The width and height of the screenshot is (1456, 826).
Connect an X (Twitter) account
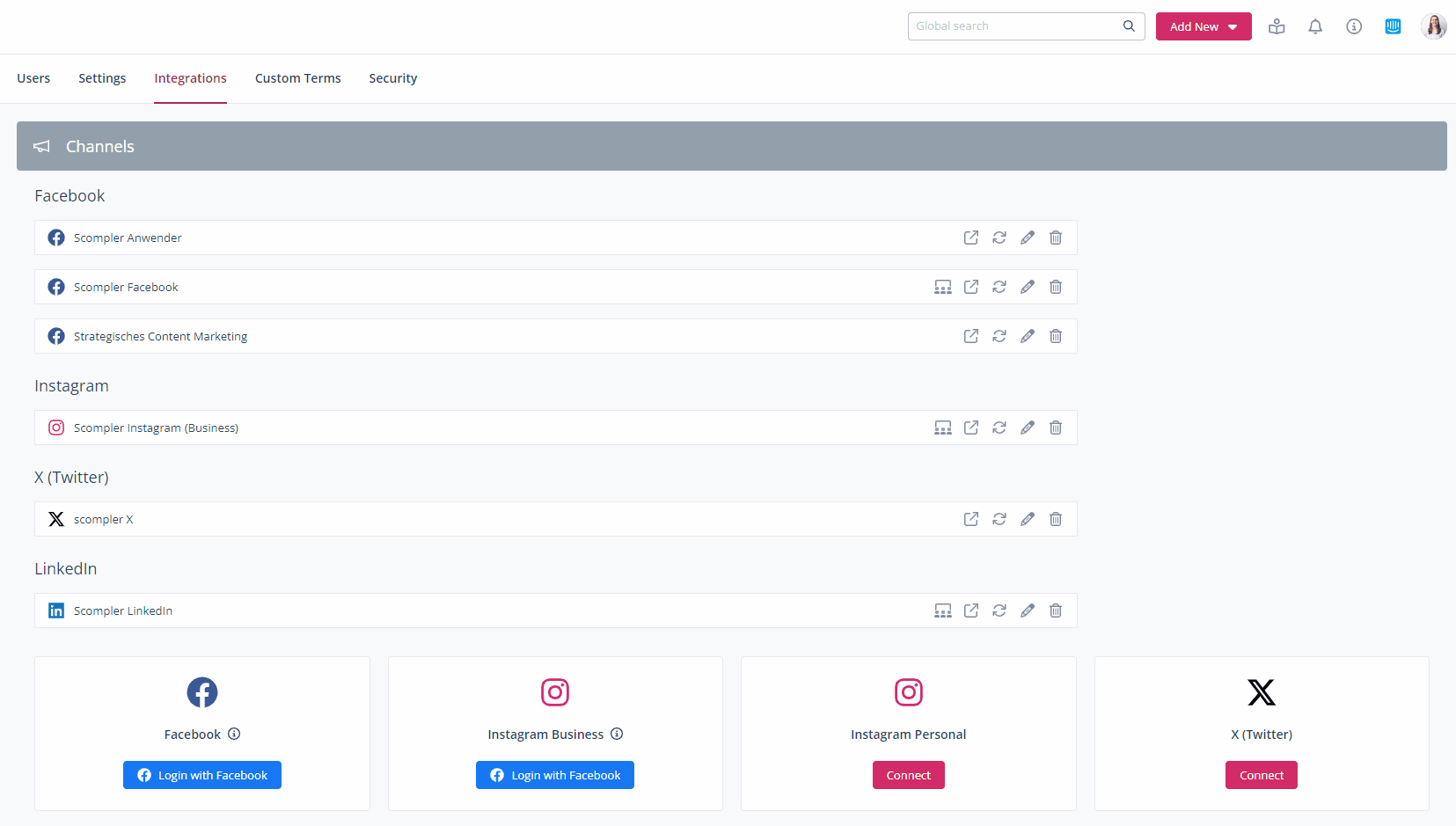pos(1261,775)
